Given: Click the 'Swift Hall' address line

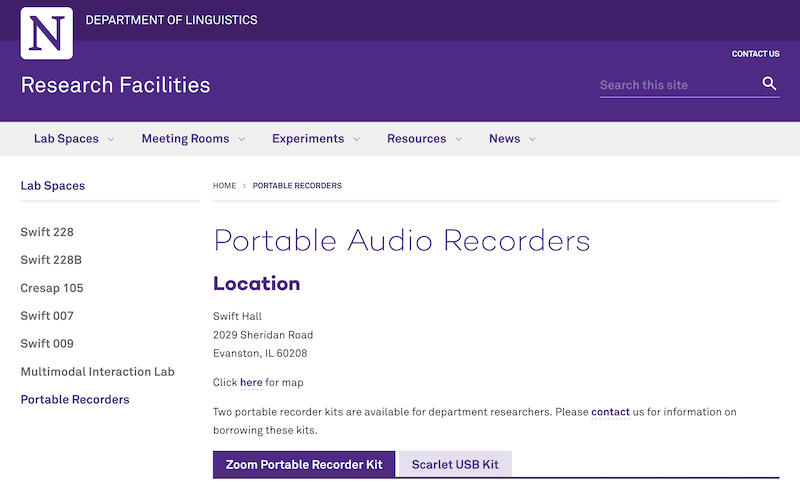Looking at the screenshot, I should 237,316.
